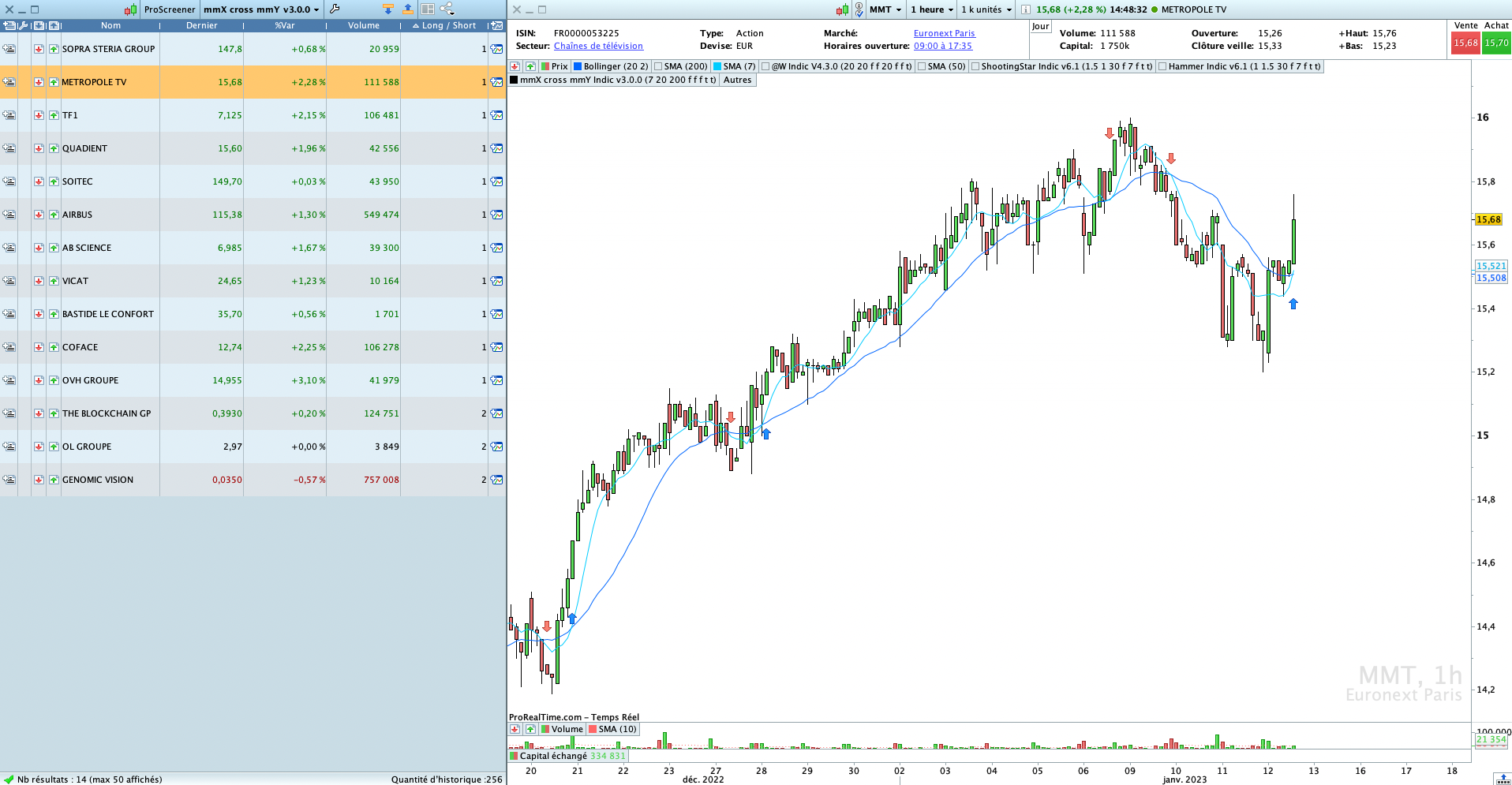Click the green buy arrow for QUADIENT
The width and height of the screenshot is (1512, 785).
click(54, 148)
